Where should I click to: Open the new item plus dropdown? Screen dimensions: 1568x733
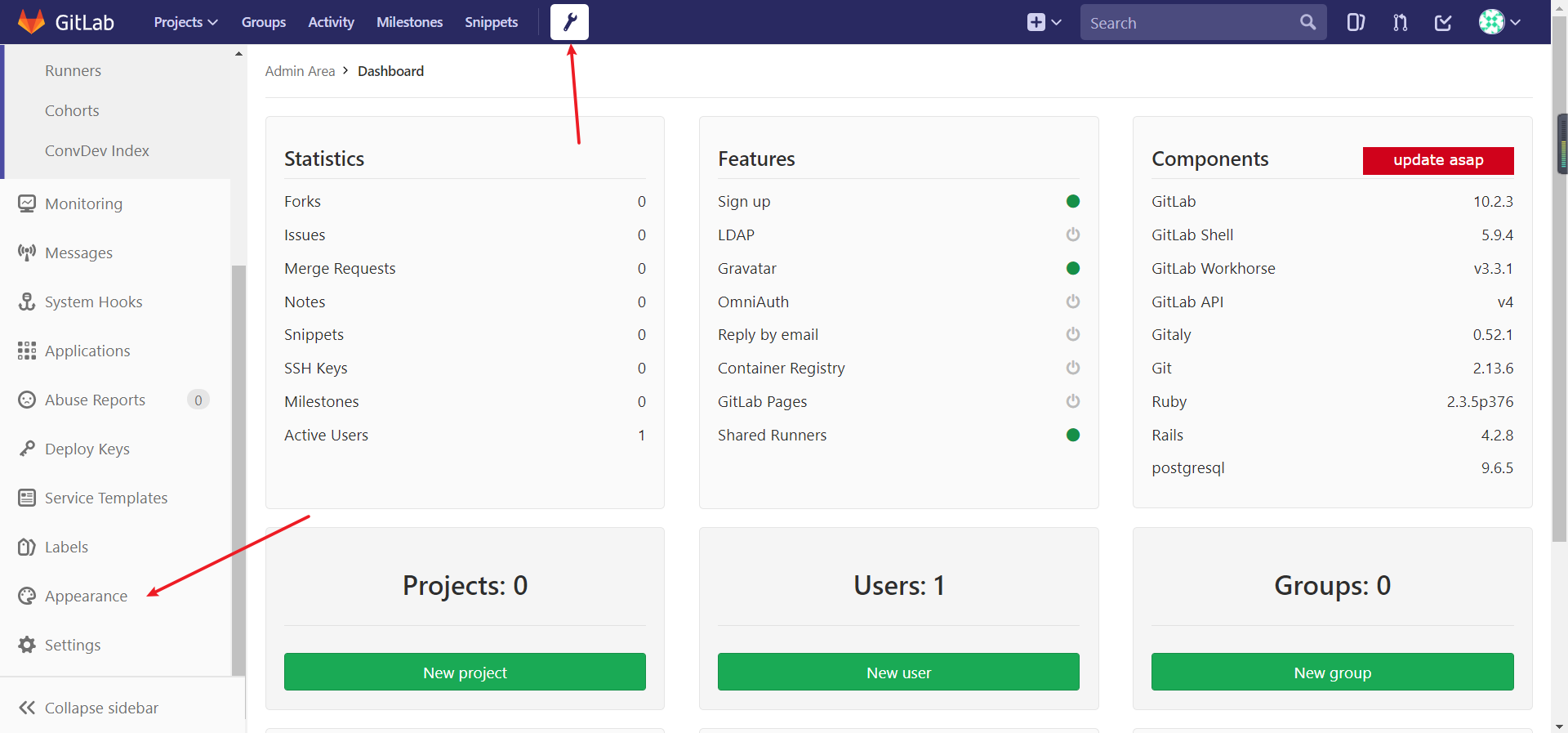tap(1044, 22)
